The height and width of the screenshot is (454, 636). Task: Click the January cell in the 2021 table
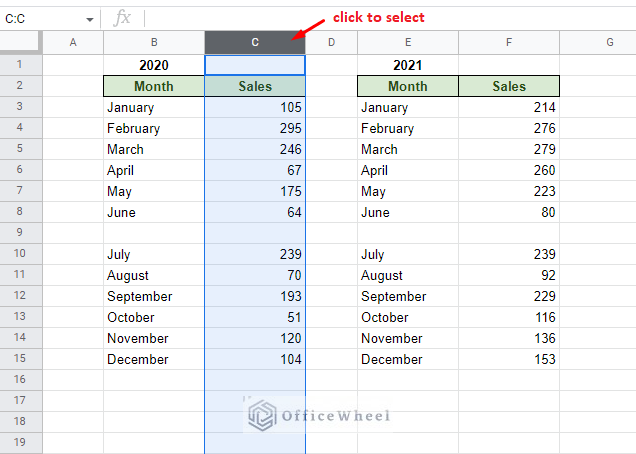[408, 107]
